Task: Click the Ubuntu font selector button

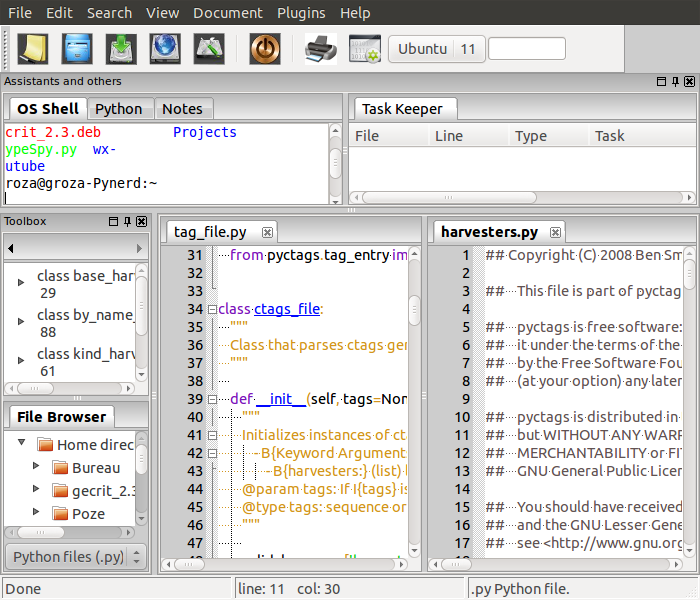Action: (x=422, y=49)
